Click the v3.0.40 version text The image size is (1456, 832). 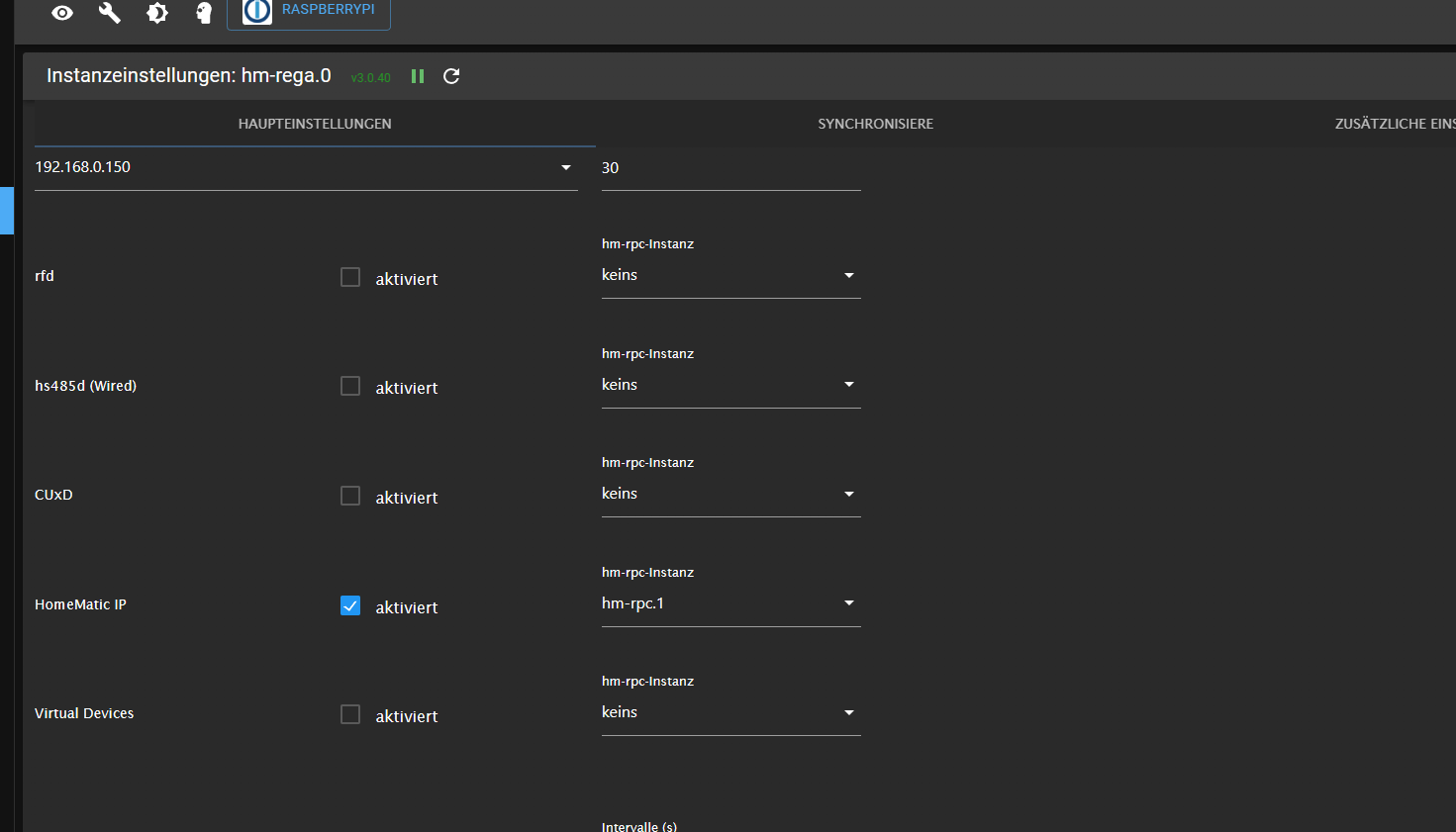pyautogui.click(x=371, y=77)
